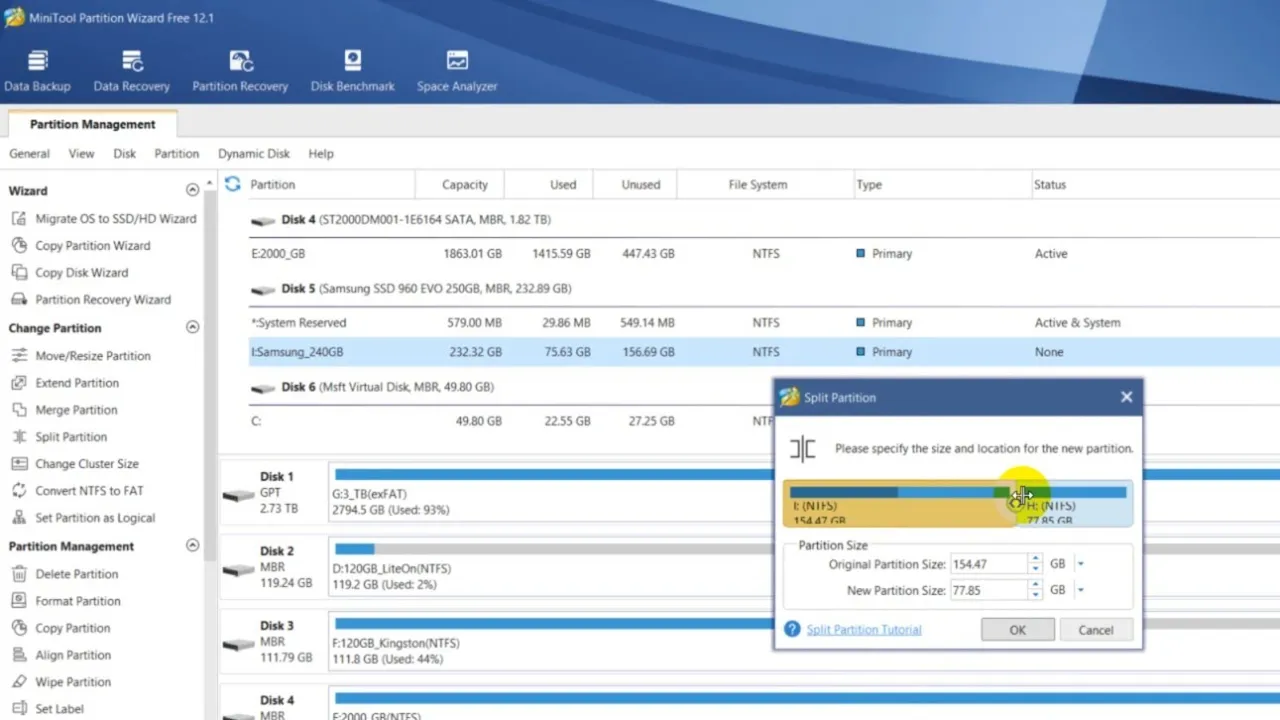Click the Copy Partition icon
Screen dimensions: 1280x720
point(19,627)
